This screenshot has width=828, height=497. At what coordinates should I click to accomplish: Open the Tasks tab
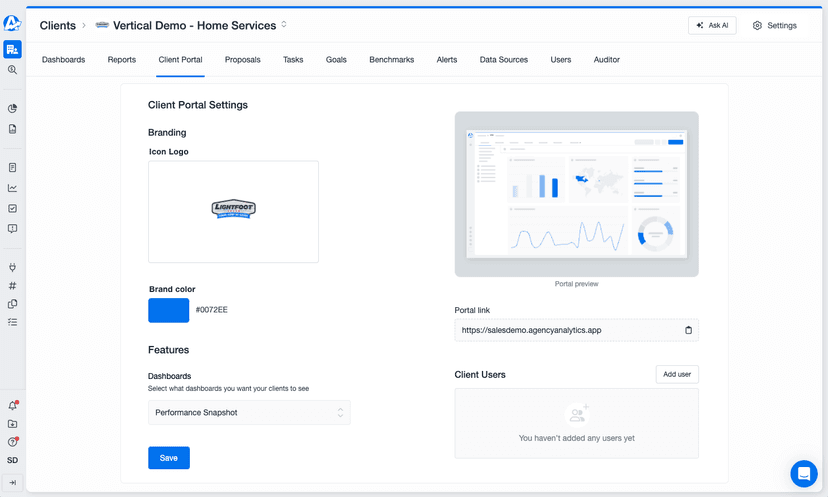click(x=293, y=60)
